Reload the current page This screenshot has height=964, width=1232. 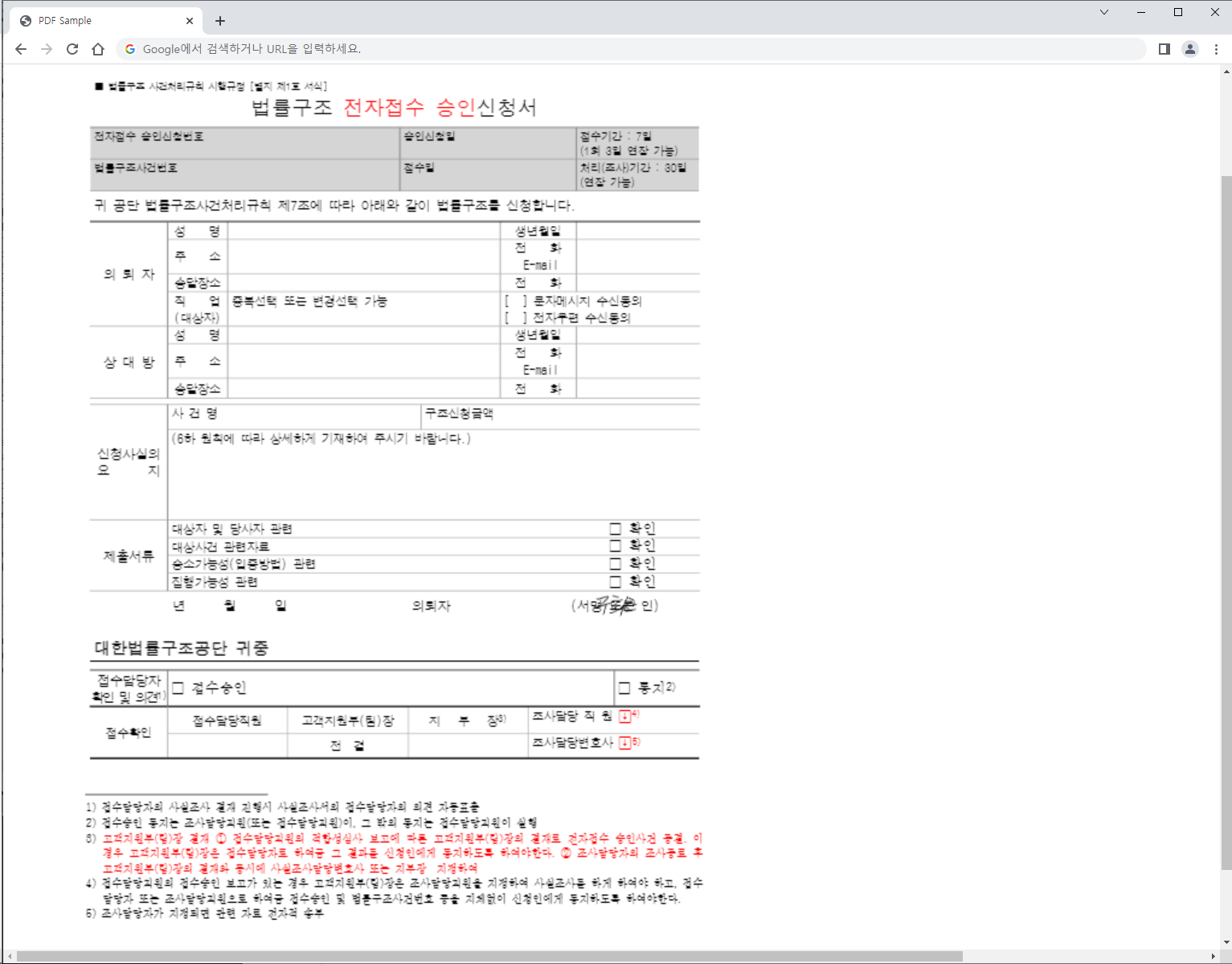click(72, 48)
